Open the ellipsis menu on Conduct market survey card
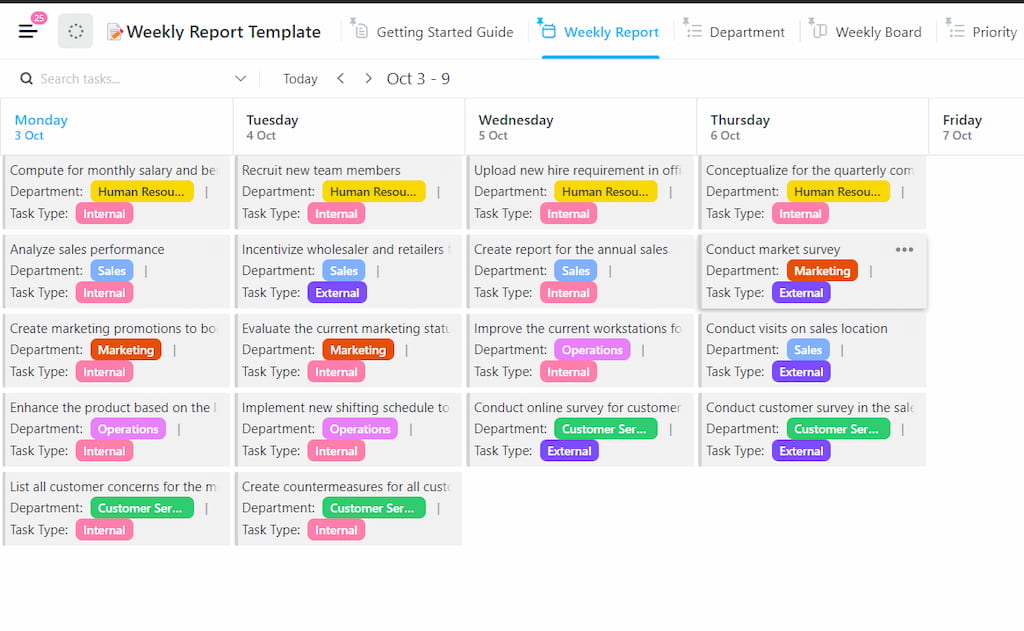 pyautogui.click(x=905, y=249)
